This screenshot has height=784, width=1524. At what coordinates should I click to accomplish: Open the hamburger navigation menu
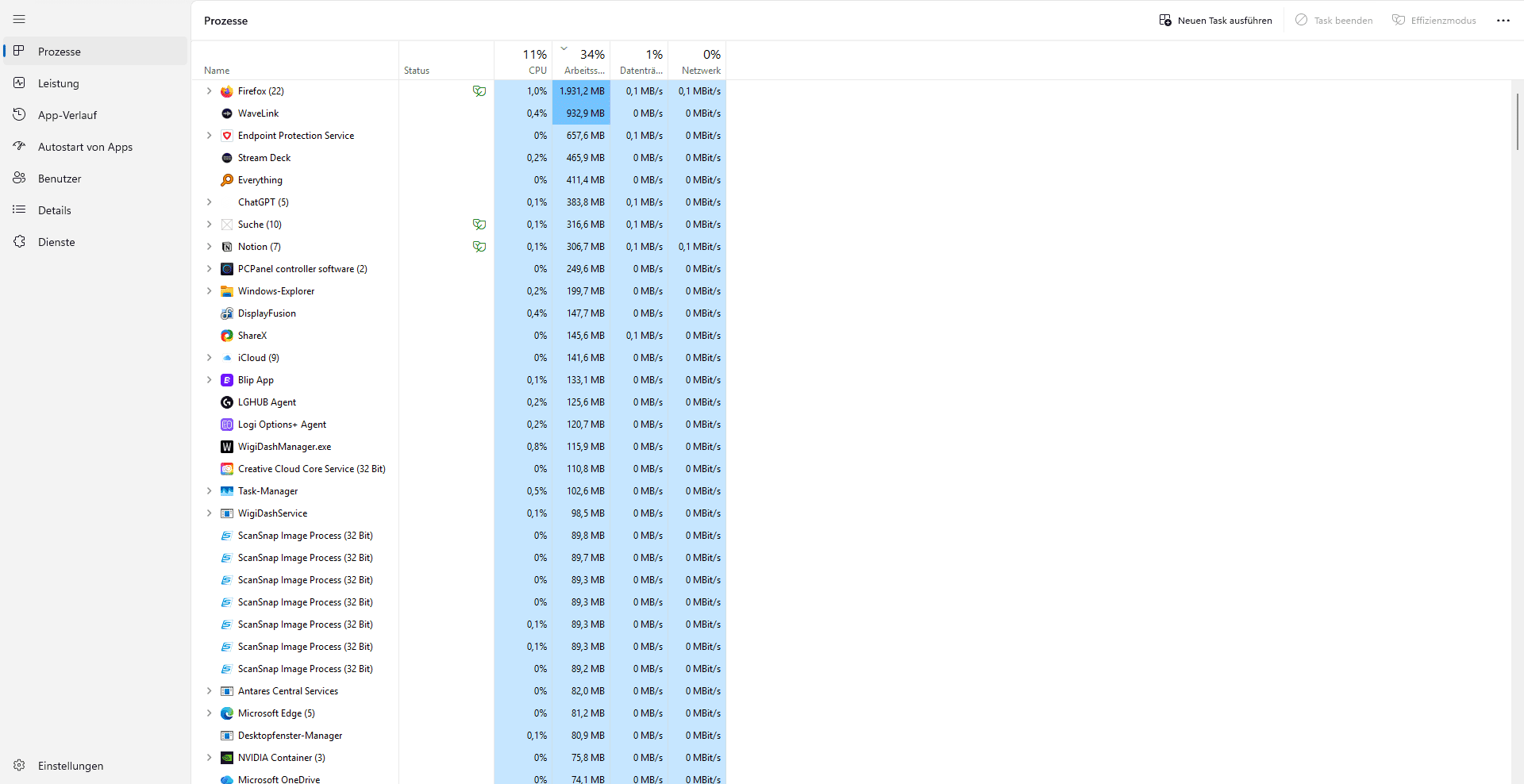pos(19,19)
